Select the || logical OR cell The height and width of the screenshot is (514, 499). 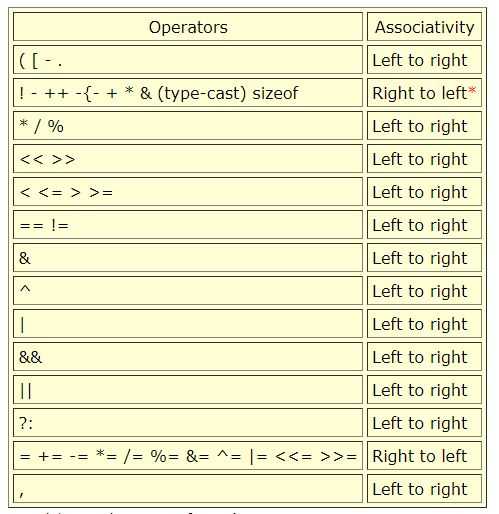(x=188, y=390)
